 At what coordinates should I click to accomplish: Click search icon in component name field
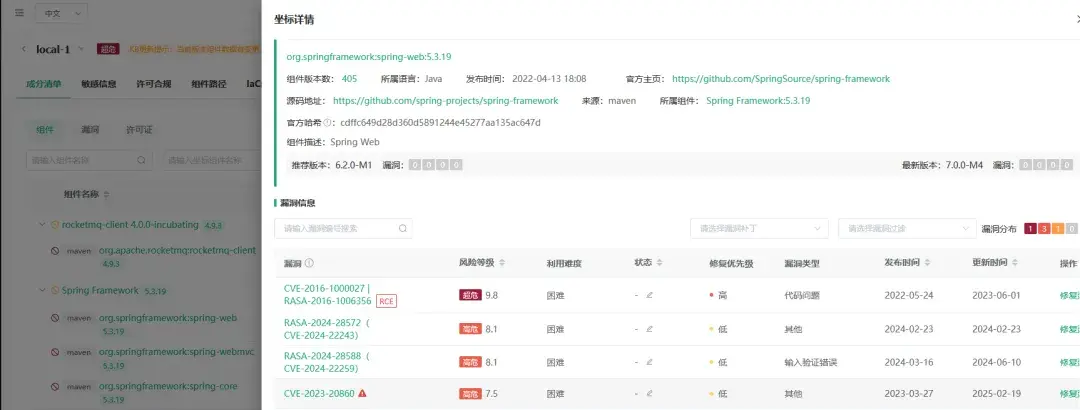click(141, 160)
